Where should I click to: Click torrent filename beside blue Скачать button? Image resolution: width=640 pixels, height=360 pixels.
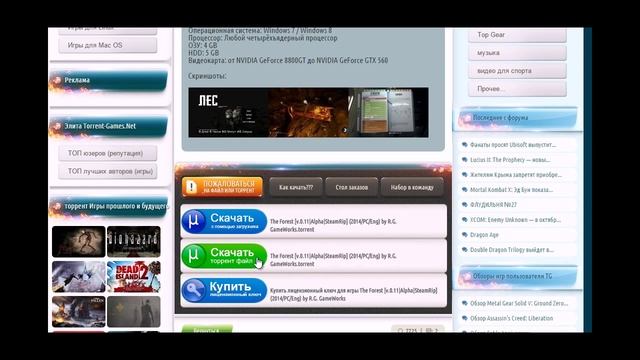coord(333,225)
